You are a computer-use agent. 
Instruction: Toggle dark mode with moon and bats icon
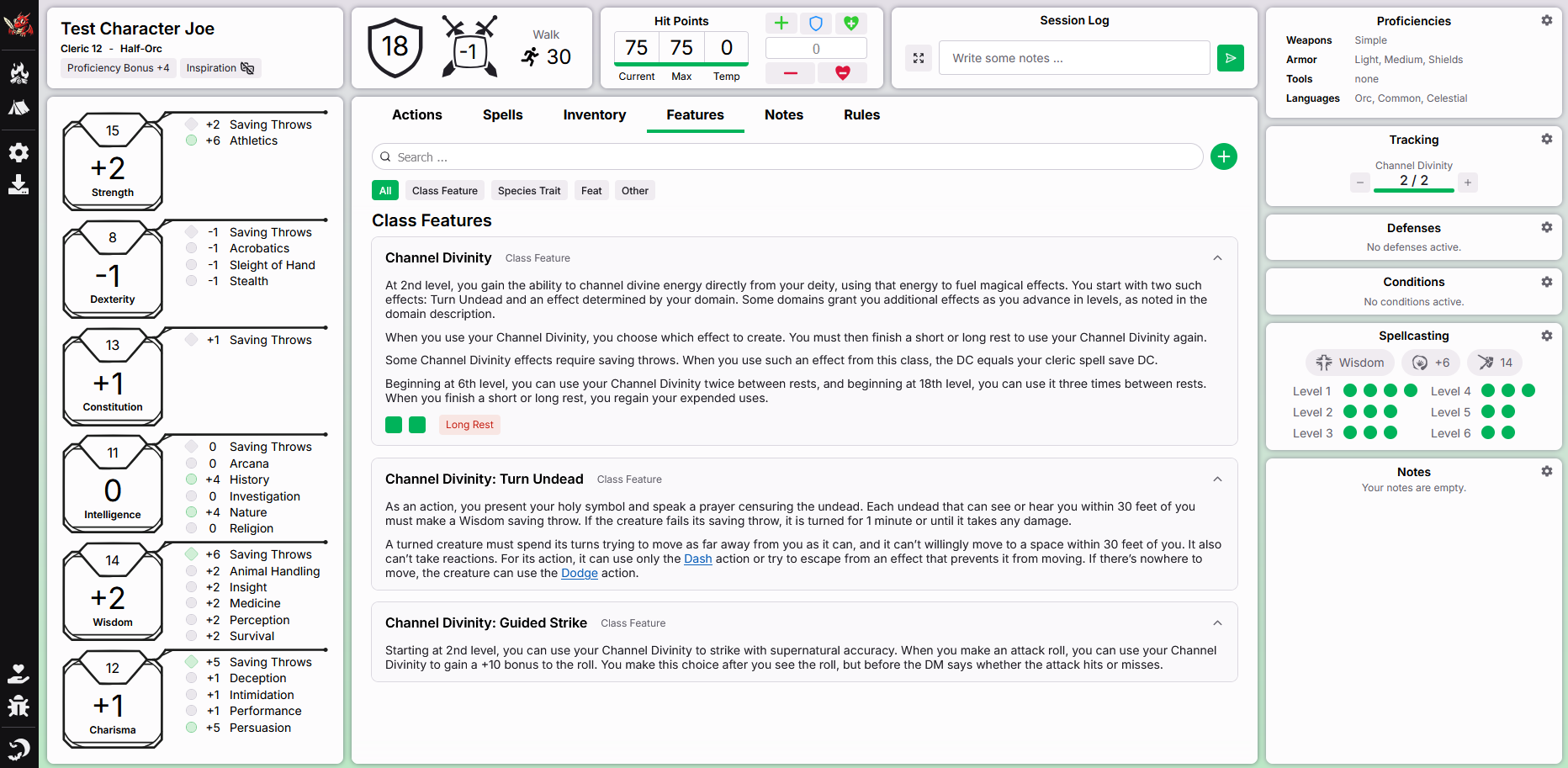tap(19, 748)
